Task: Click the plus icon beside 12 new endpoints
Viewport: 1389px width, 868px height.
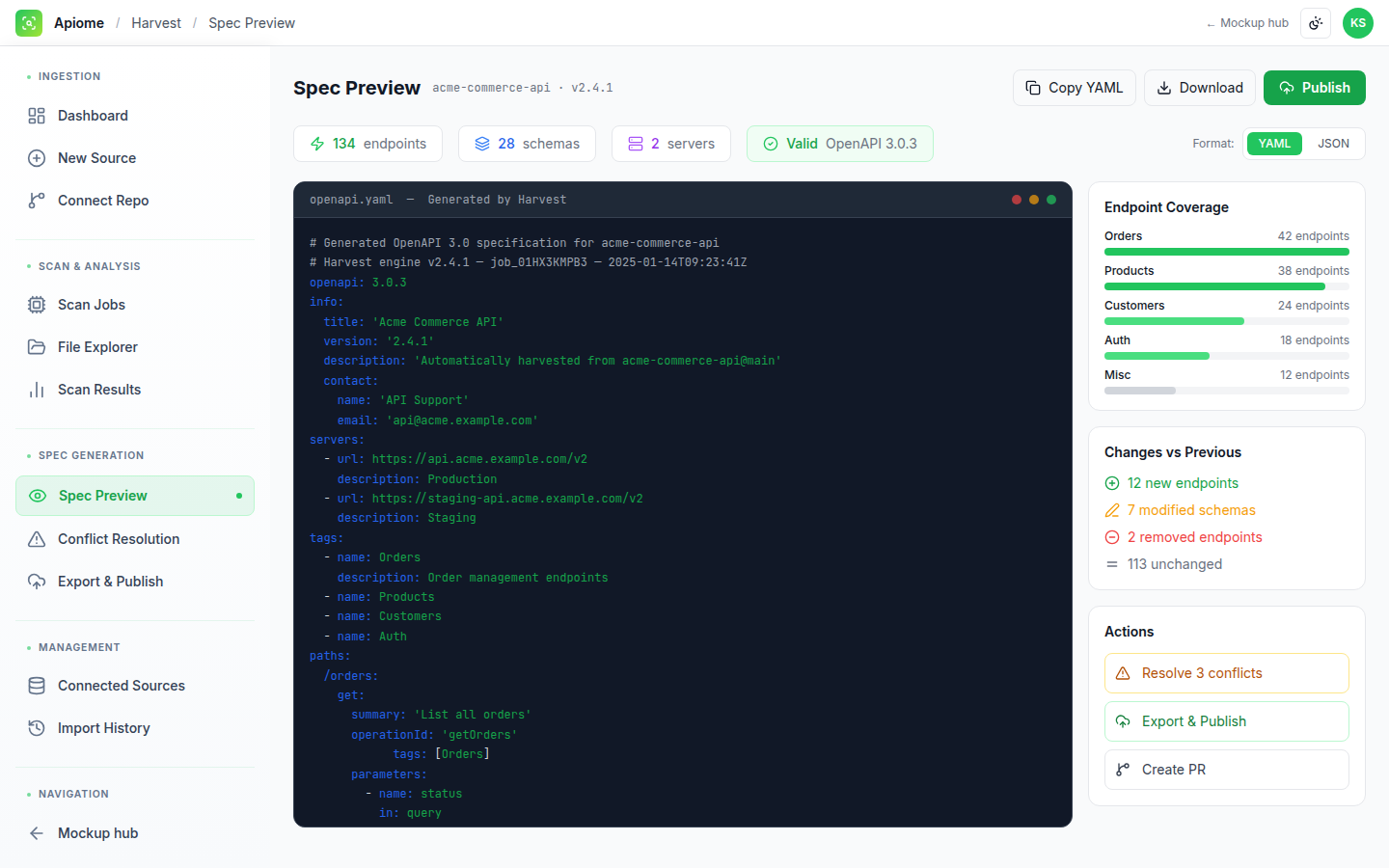Action: tap(1112, 483)
